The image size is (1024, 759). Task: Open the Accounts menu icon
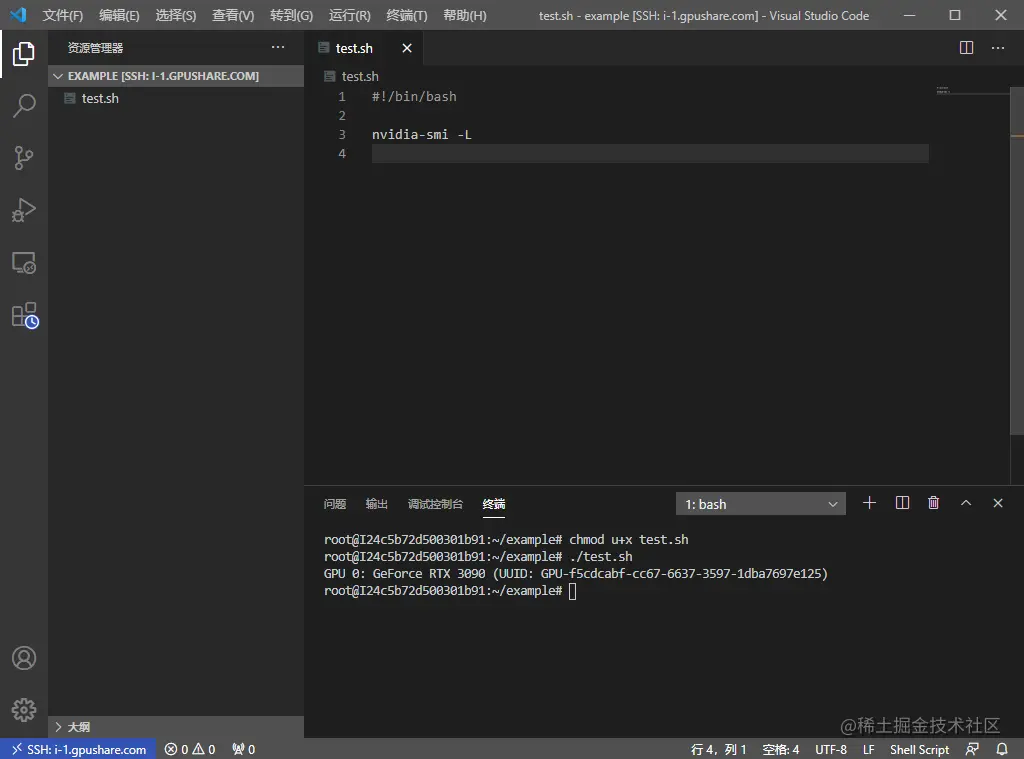[24, 658]
